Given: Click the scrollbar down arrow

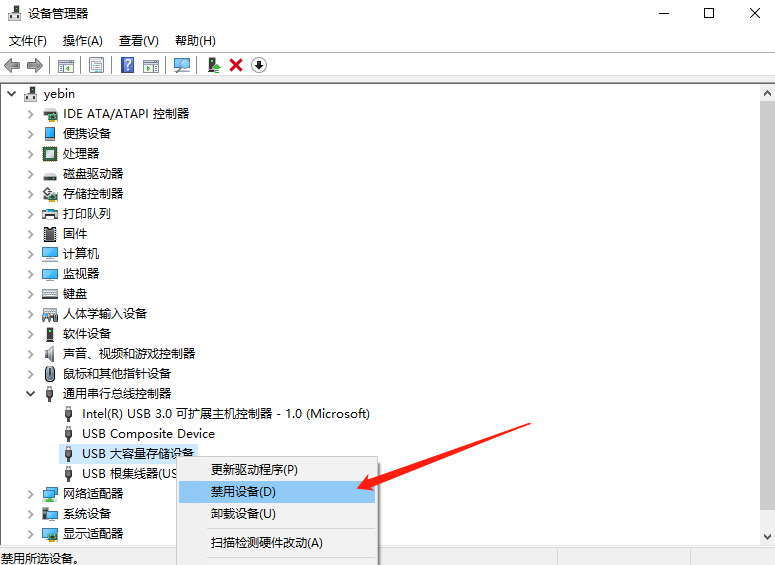Looking at the screenshot, I should (x=767, y=537).
